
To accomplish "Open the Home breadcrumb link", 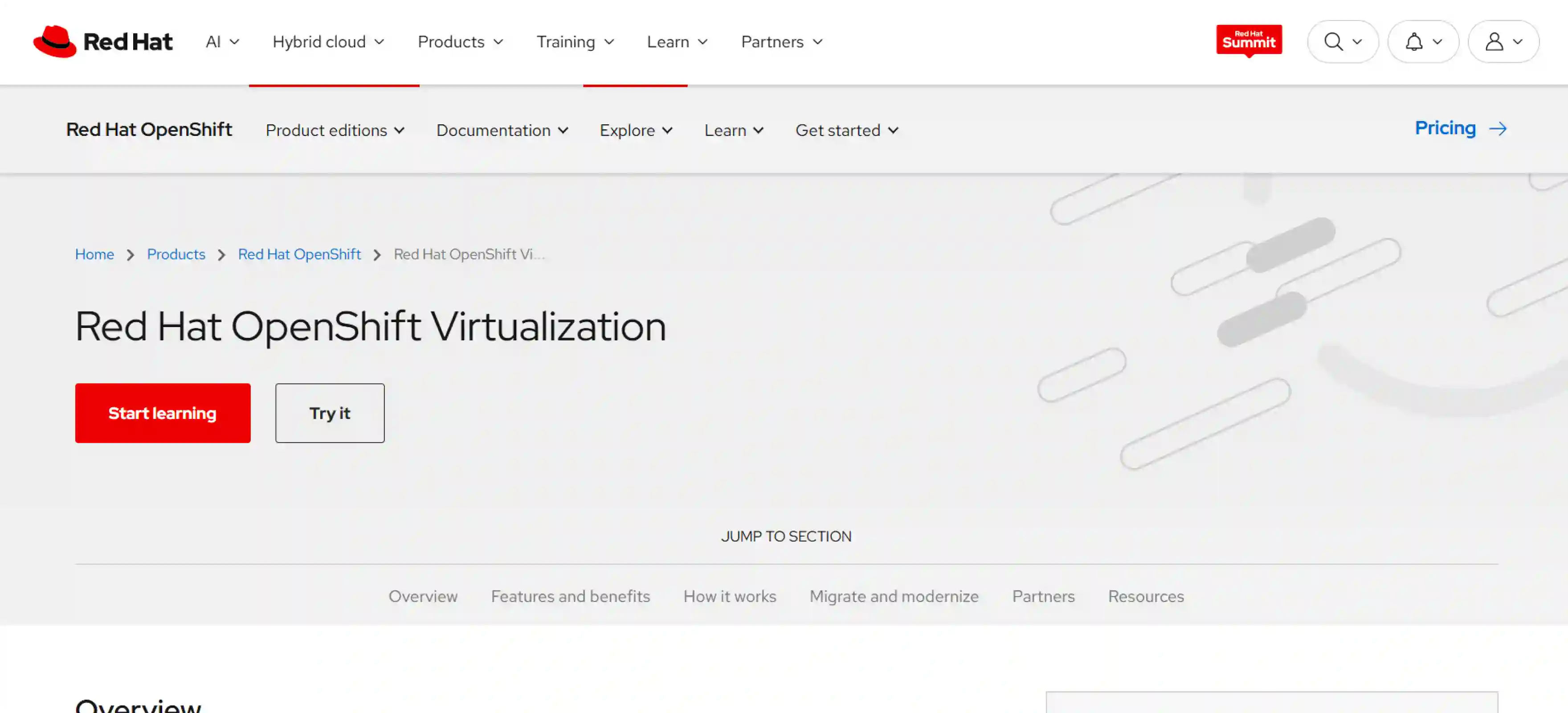I will click(x=94, y=254).
